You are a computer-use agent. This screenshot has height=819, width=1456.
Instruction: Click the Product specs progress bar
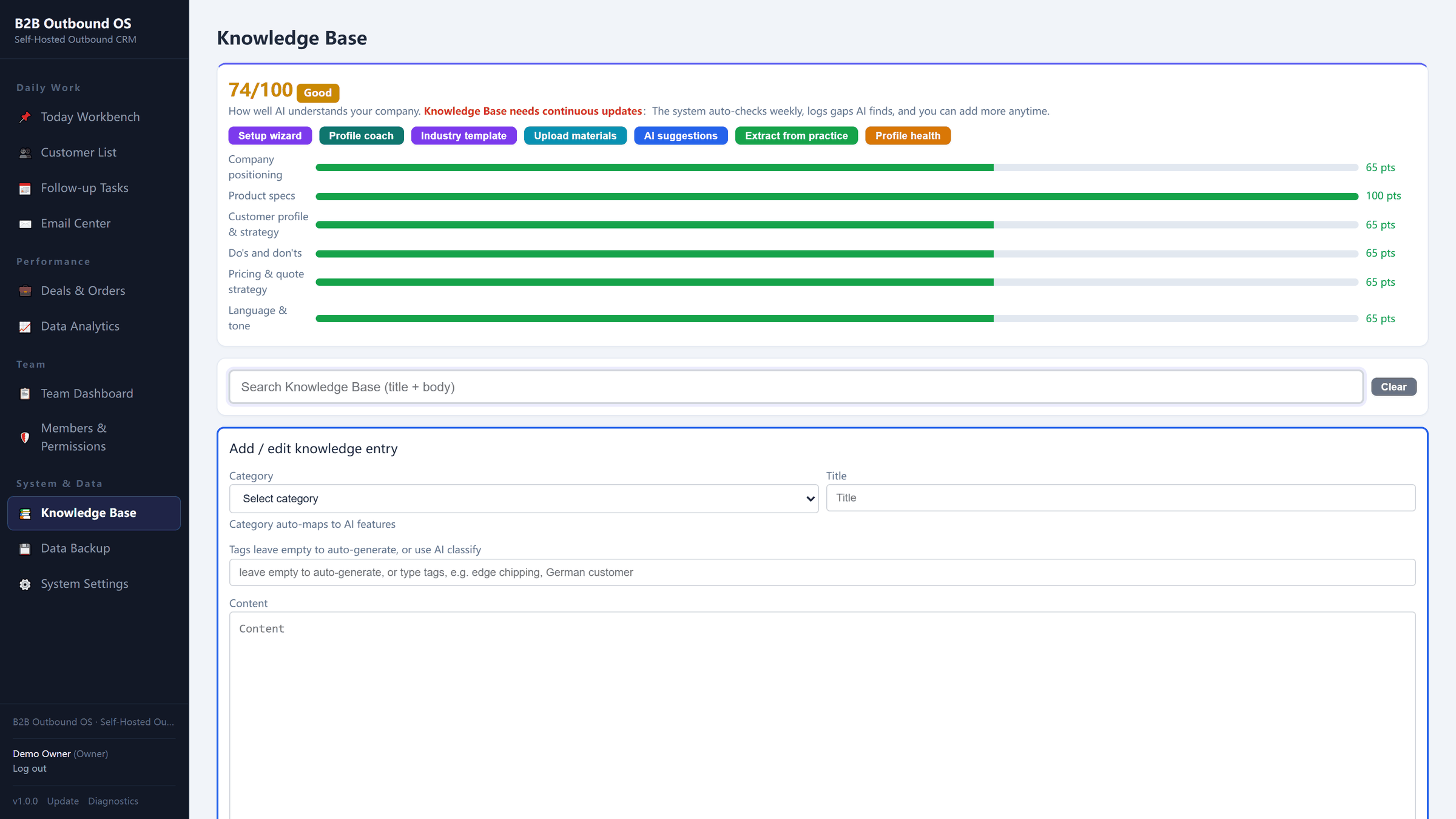click(x=837, y=197)
